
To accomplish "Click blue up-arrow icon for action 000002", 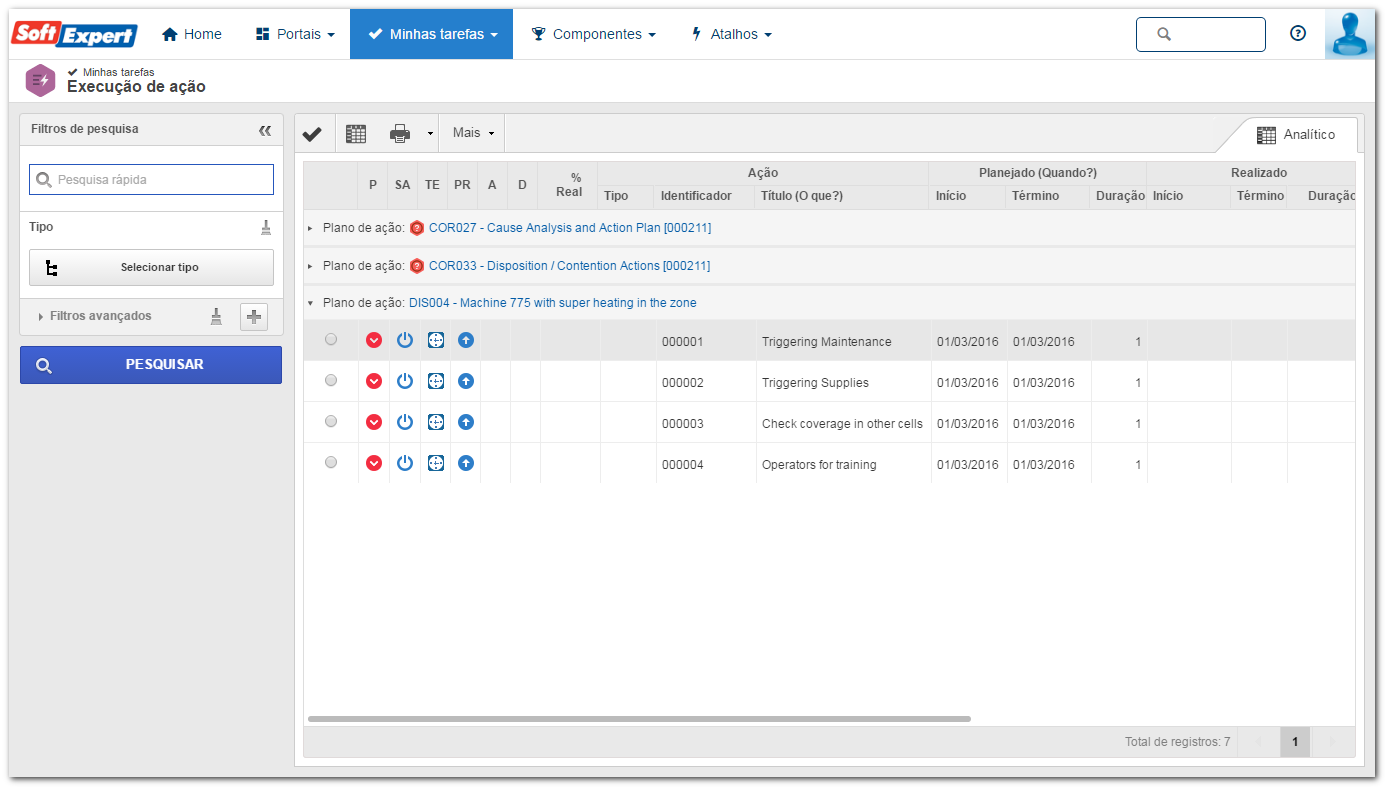I will [466, 381].
